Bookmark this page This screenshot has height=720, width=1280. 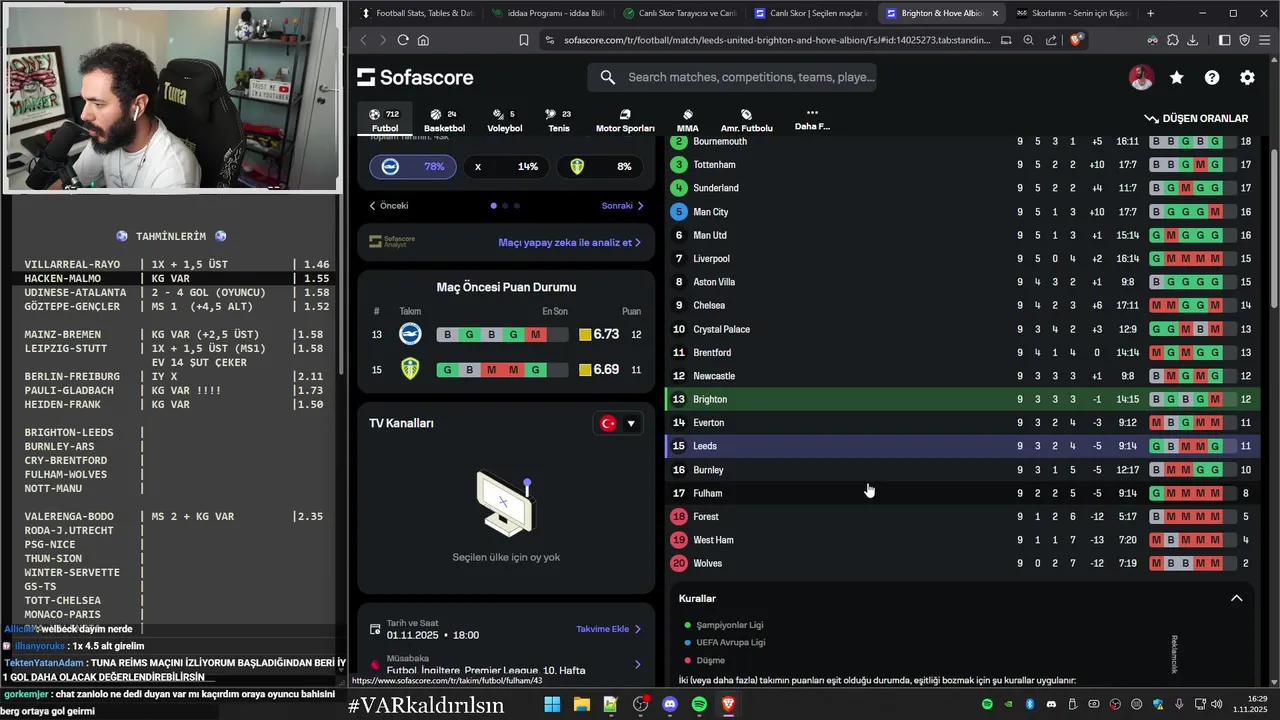point(524,40)
